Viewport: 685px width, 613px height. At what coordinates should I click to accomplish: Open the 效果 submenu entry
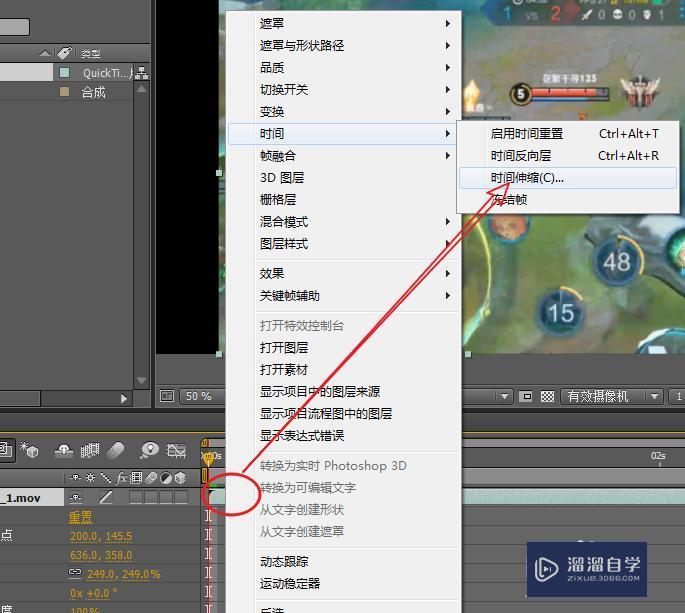(343, 274)
